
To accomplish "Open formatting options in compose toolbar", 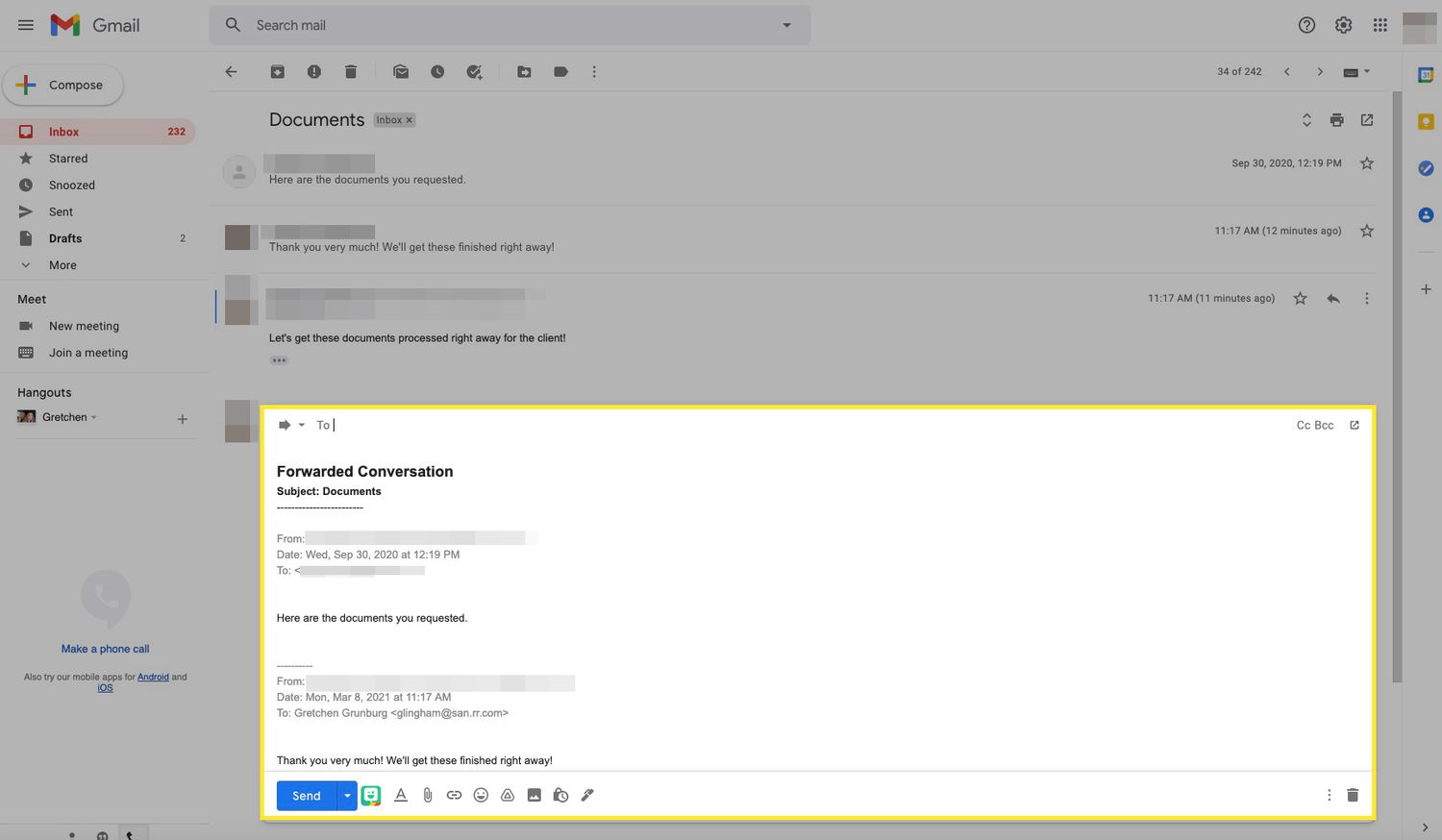I will click(401, 795).
